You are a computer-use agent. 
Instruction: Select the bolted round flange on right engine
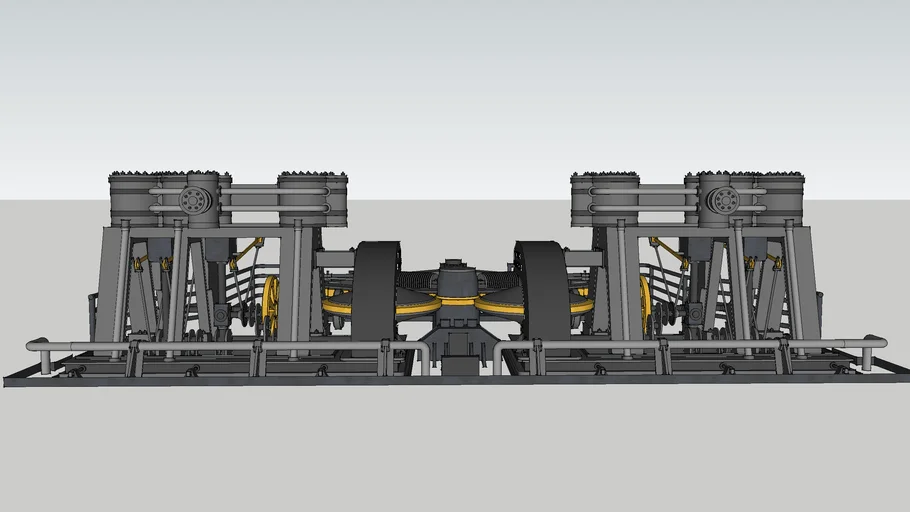[724, 201]
